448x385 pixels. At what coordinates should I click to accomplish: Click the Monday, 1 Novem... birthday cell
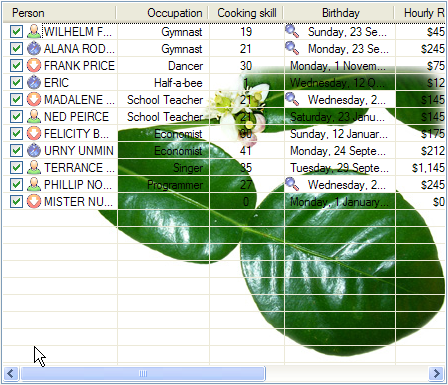(340, 66)
